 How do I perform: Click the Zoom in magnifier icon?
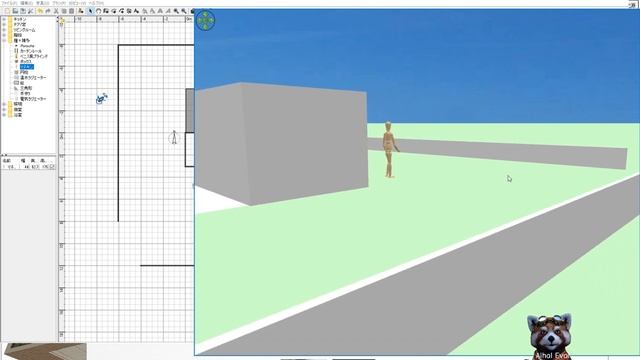(x=176, y=11)
